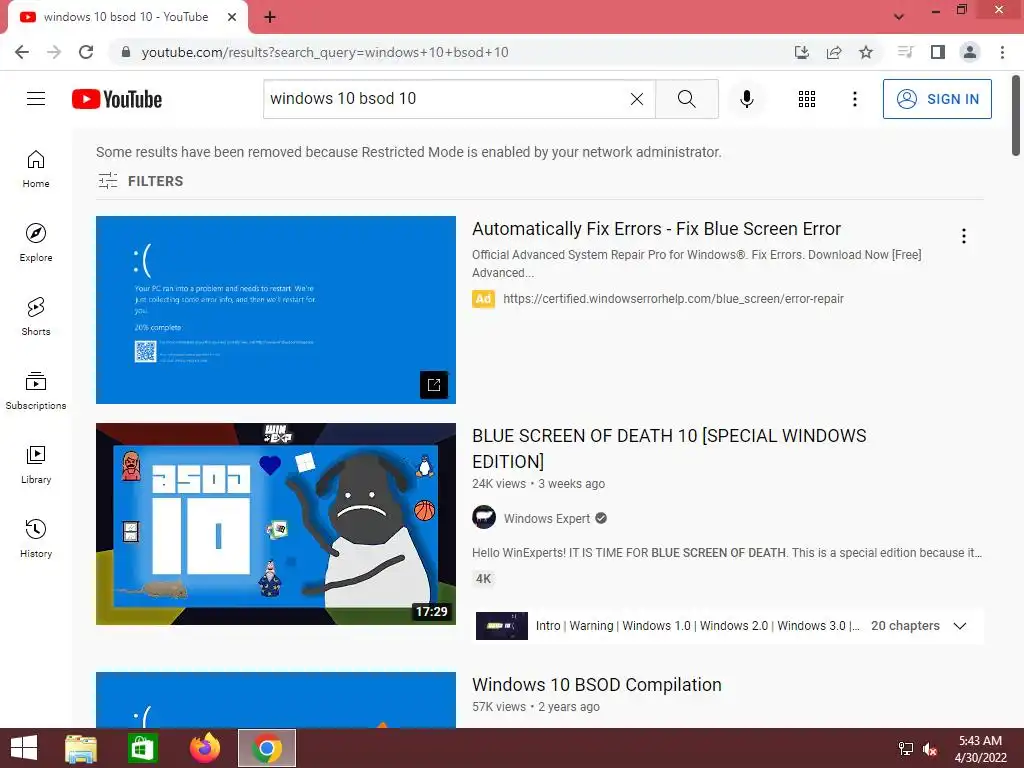Viewport: 1024px width, 768px height.
Task: Launch Firefox from the taskbar
Action: (x=205, y=748)
